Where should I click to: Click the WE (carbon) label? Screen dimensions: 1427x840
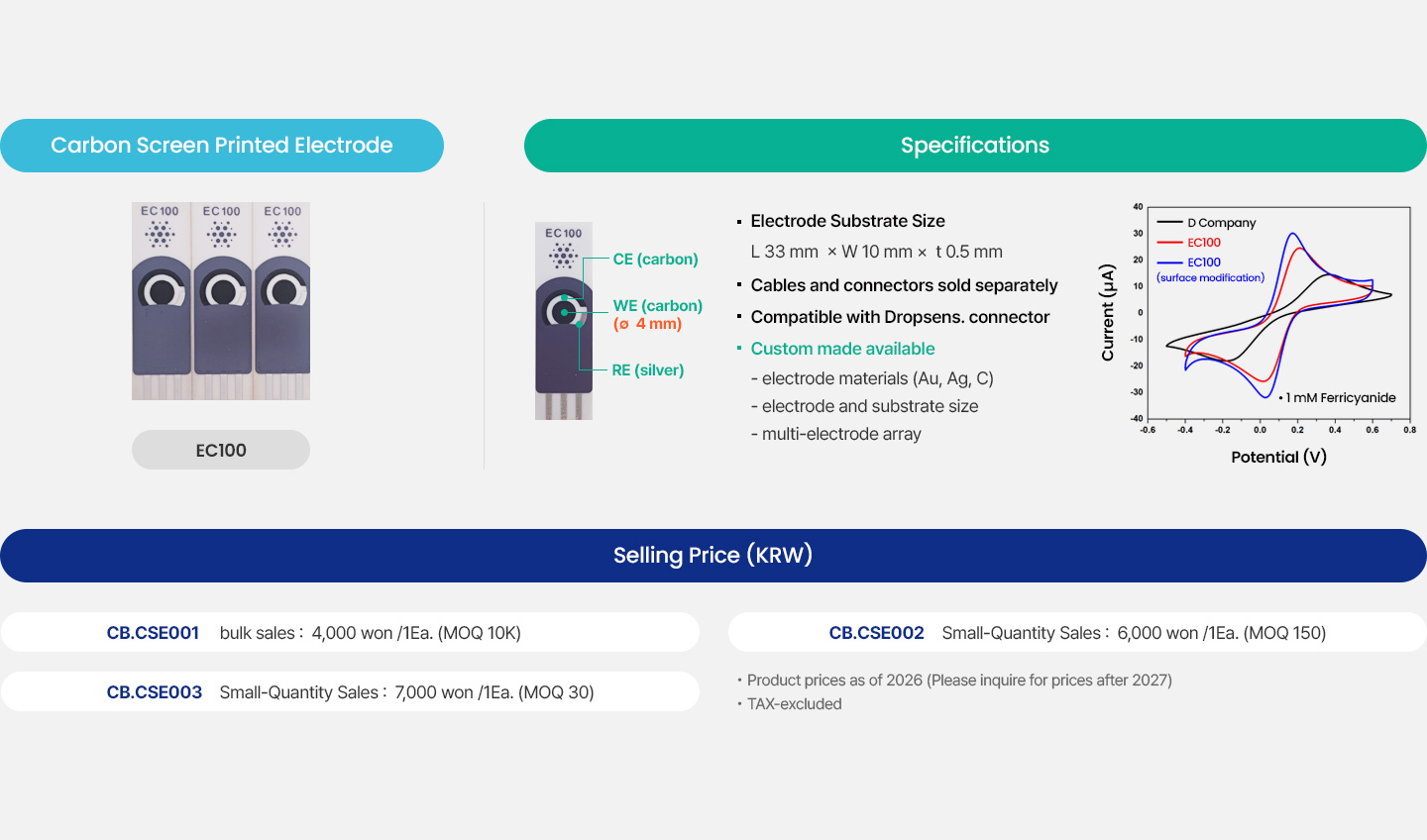(657, 306)
